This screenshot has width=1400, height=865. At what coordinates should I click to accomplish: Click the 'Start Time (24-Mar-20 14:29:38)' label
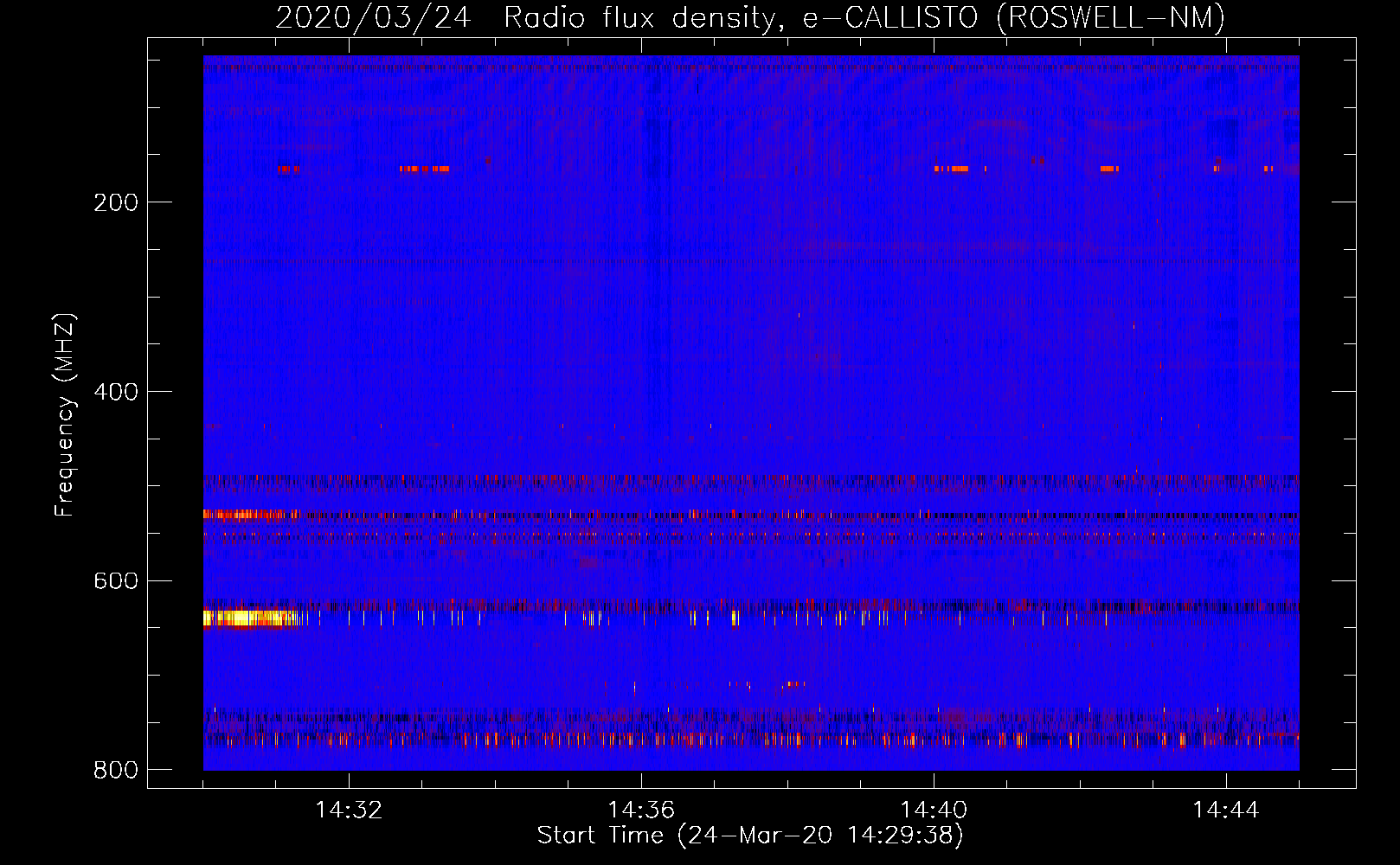[x=750, y=836]
